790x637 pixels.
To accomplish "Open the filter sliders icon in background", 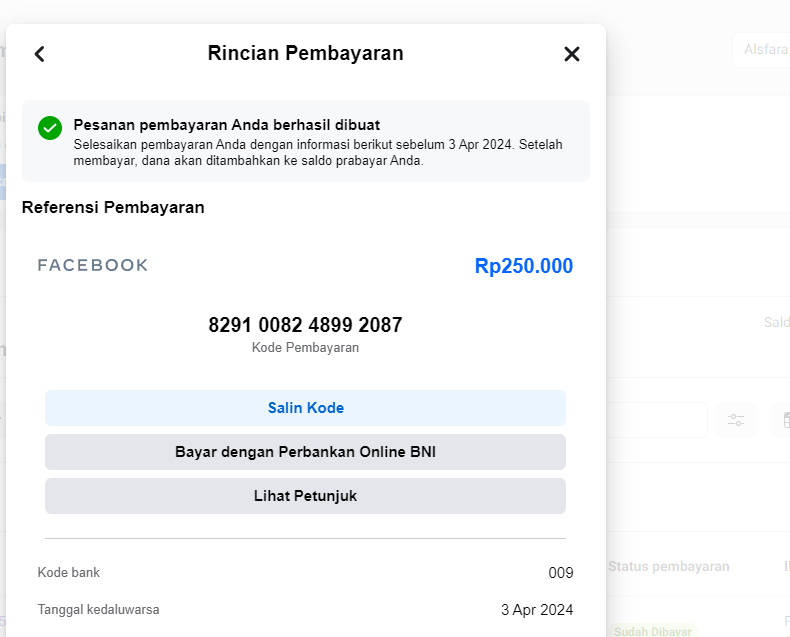I will (736, 420).
